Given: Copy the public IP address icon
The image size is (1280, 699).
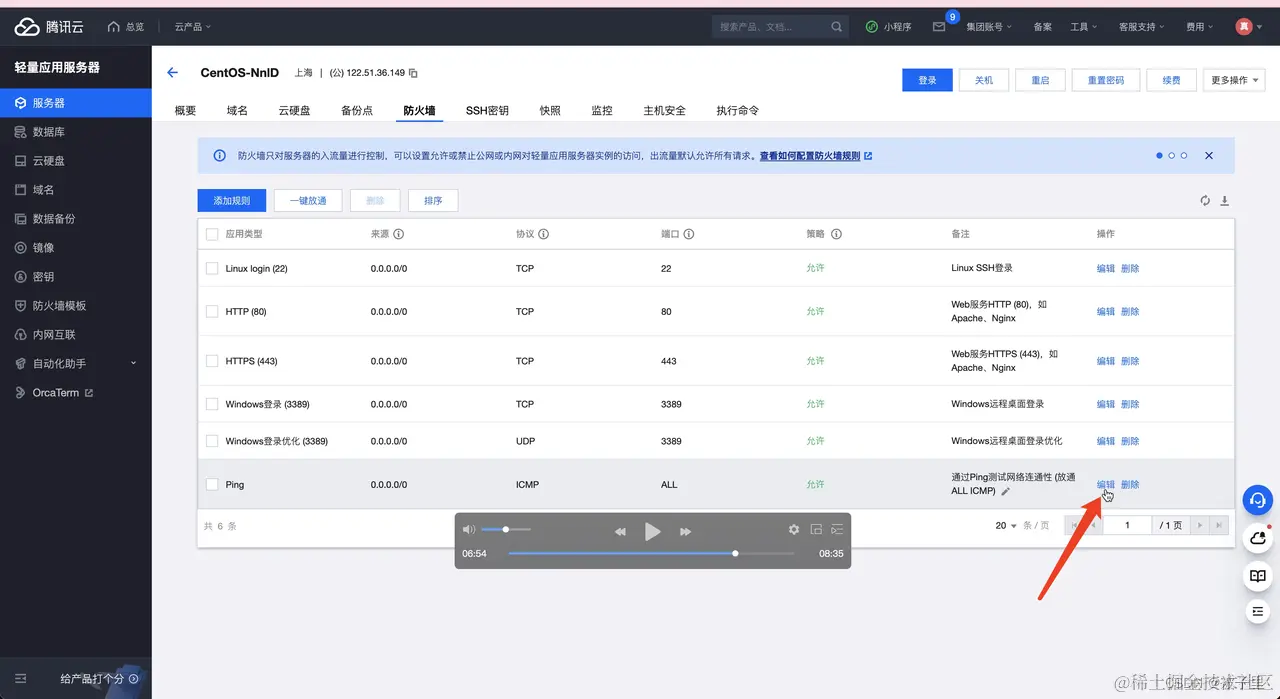Looking at the screenshot, I should tap(413, 73).
